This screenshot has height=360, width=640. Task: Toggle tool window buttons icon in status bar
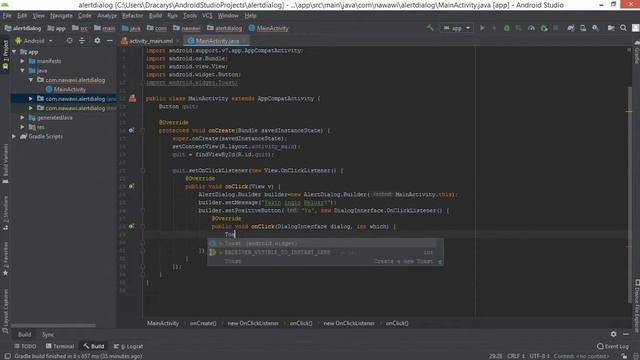(7, 356)
